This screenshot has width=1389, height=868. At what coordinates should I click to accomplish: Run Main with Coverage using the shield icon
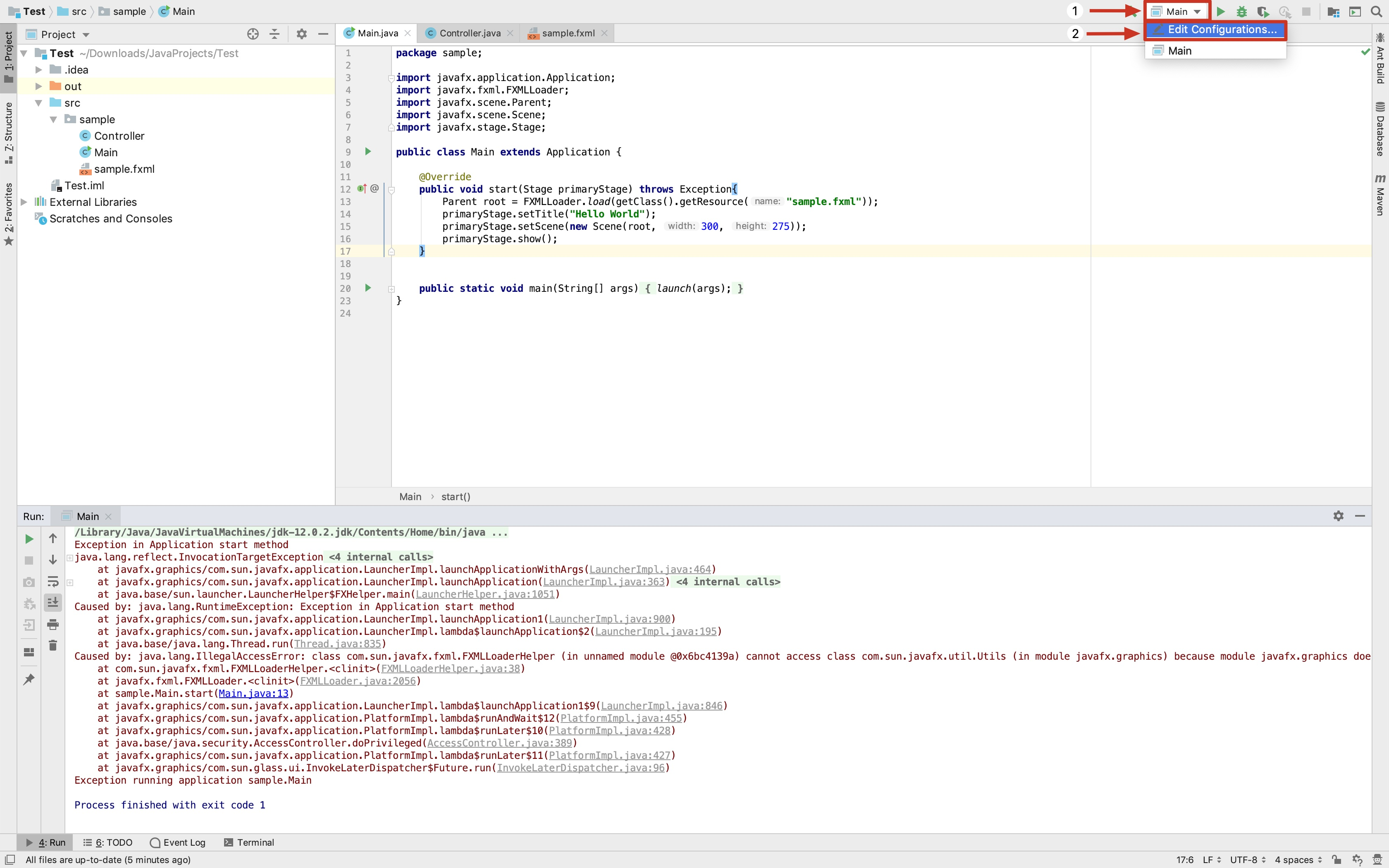click(x=1263, y=12)
